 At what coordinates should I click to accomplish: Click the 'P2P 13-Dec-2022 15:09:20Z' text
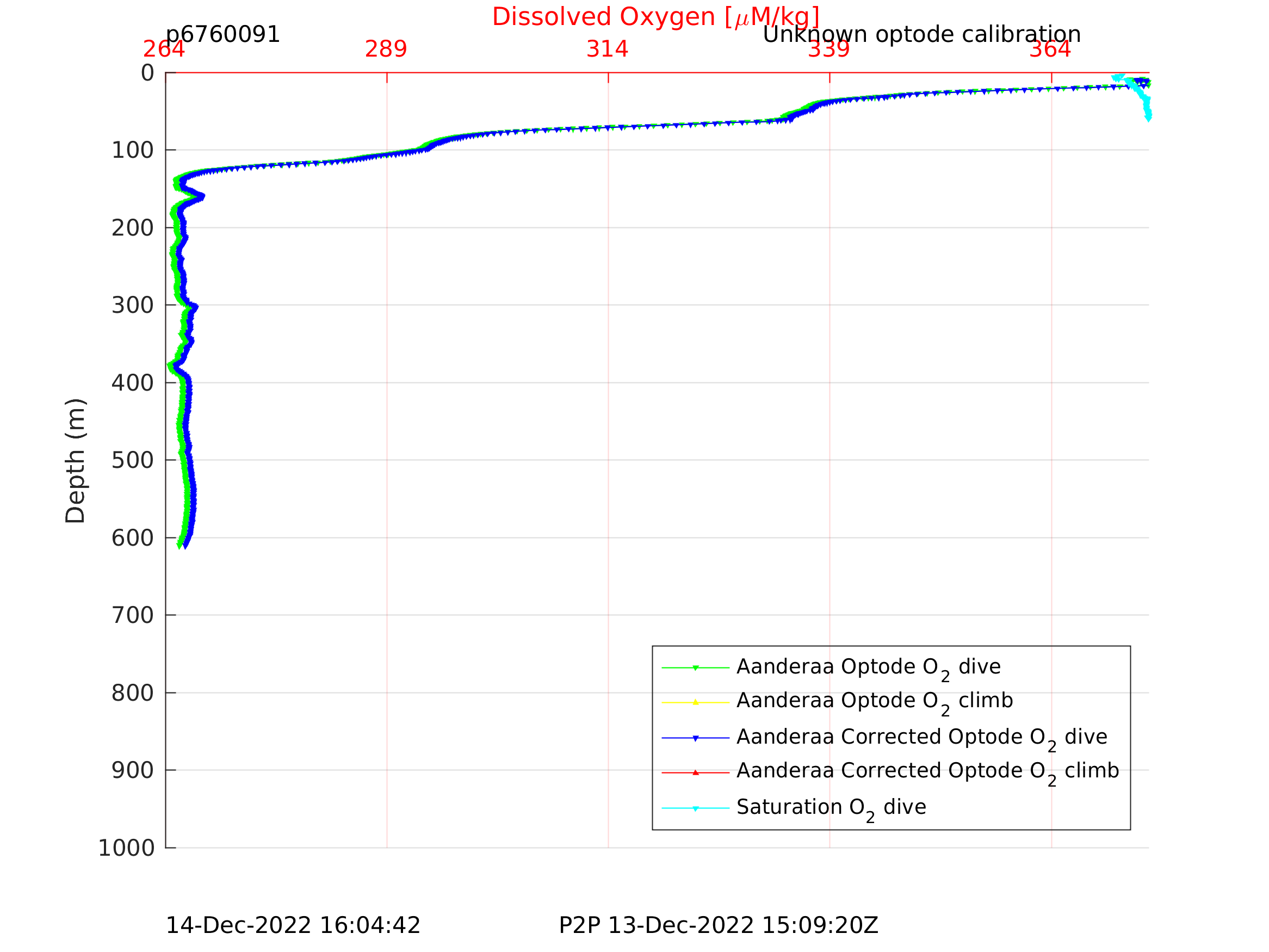click(718, 925)
